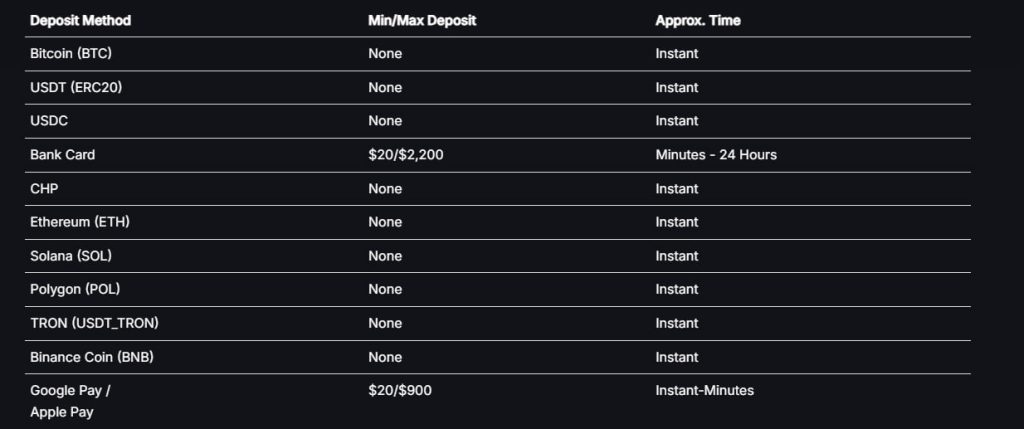Click the Approx. Time column header

(697, 20)
